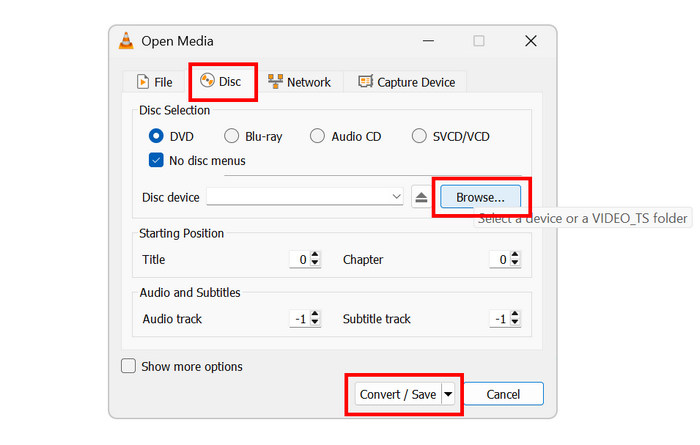Click the Title number input field
This screenshot has height=445, width=700.
300,259
